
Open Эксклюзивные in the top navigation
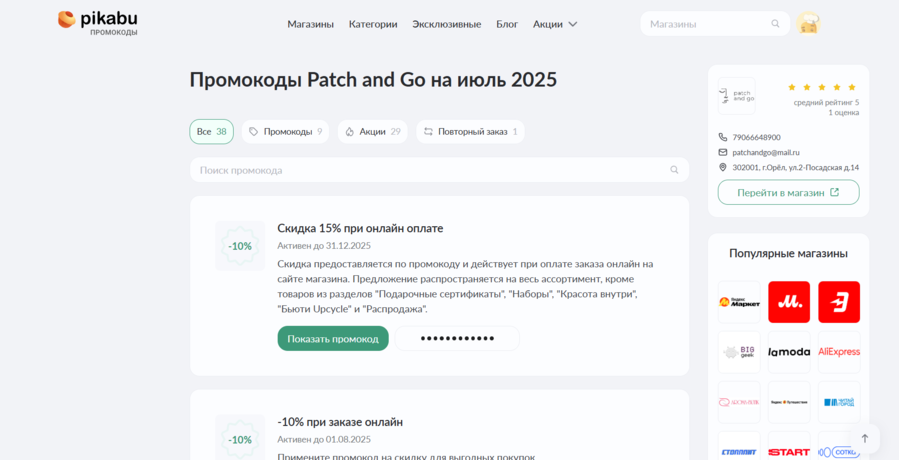pyautogui.click(x=447, y=24)
